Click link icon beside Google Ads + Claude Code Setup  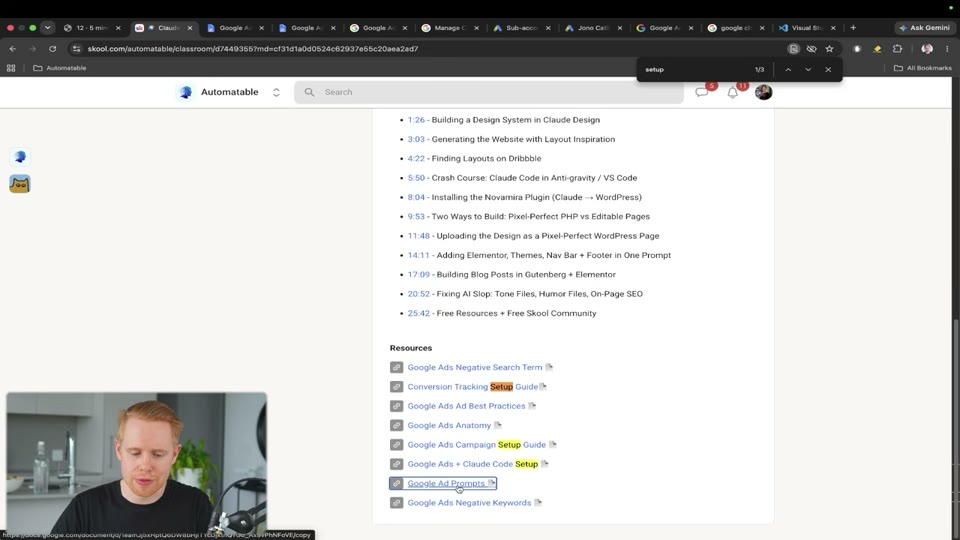pyautogui.click(x=396, y=464)
